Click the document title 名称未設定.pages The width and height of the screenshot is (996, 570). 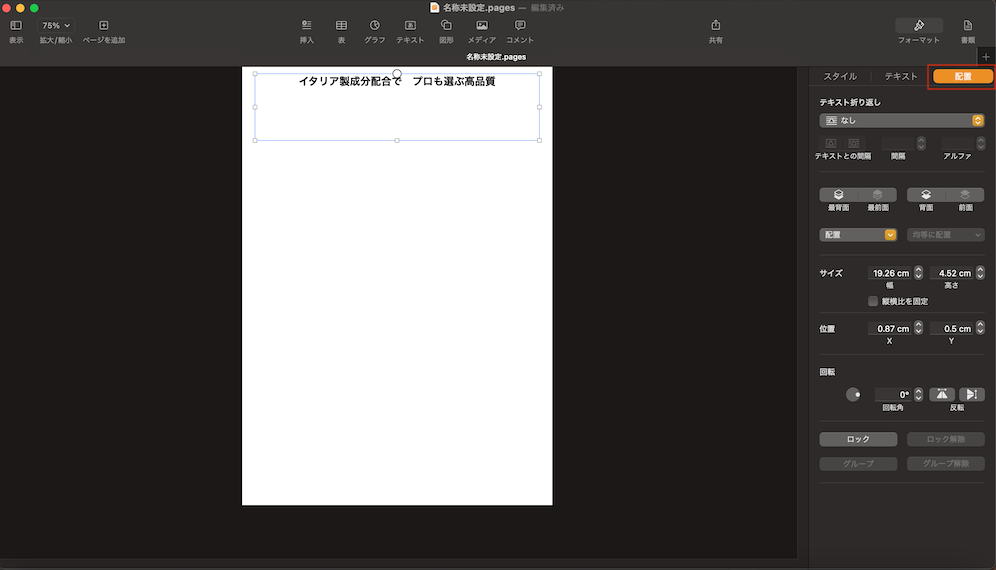pyautogui.click(x=478, y=8)
